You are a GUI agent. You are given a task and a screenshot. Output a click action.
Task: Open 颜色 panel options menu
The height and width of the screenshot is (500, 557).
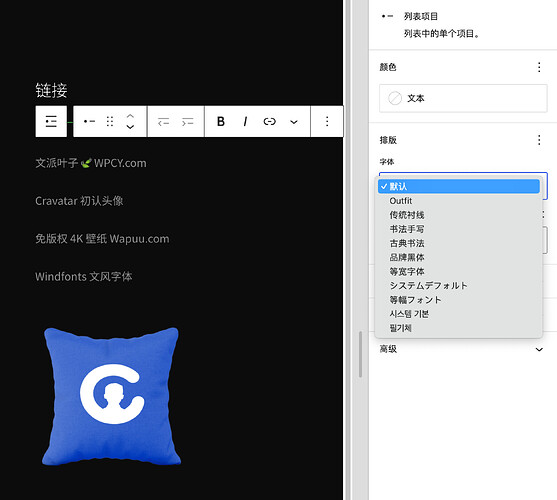point(539,67)
